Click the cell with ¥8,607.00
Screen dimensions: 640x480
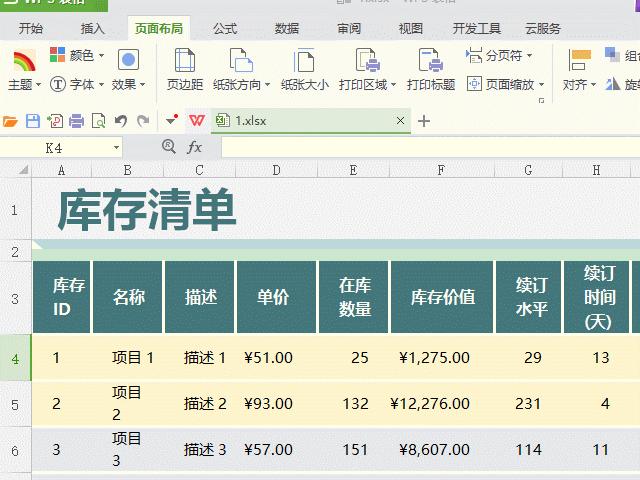click(x=442, y=450)
